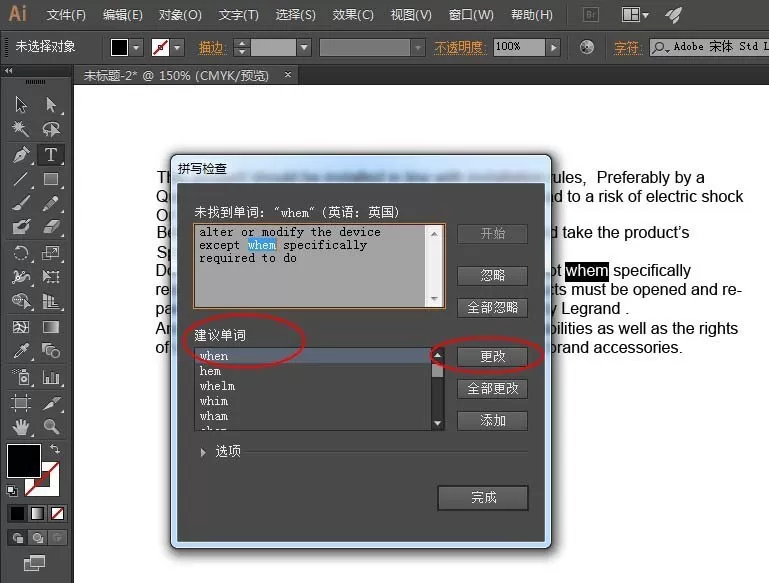Select the Hand tool
The height and width of the screenshot is (583, 769).
pyautogui.click(x=21, y=427)
